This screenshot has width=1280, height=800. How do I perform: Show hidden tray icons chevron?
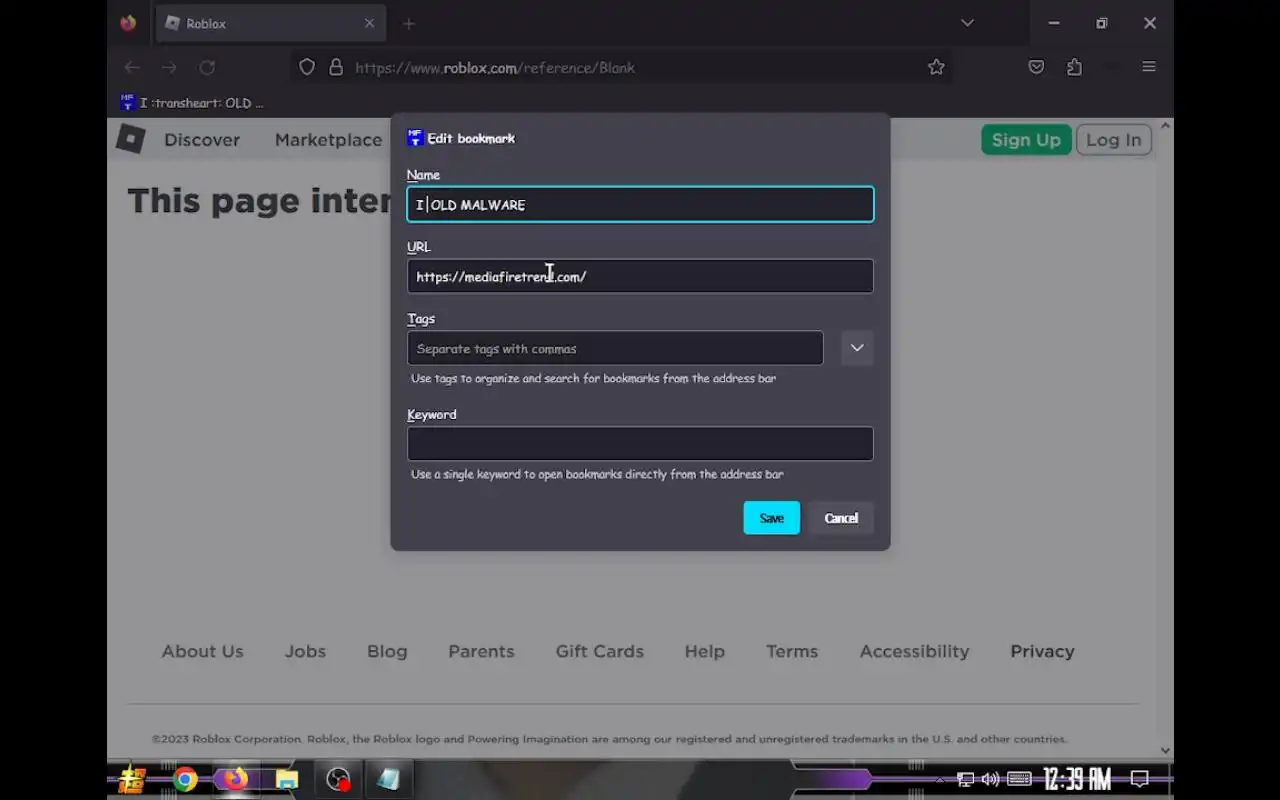(939, 780)
